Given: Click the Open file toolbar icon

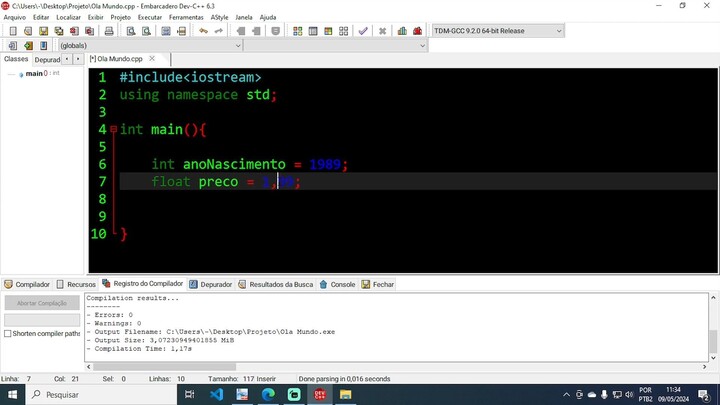Looking at the screenshot, I should click(x=28, y=31).
